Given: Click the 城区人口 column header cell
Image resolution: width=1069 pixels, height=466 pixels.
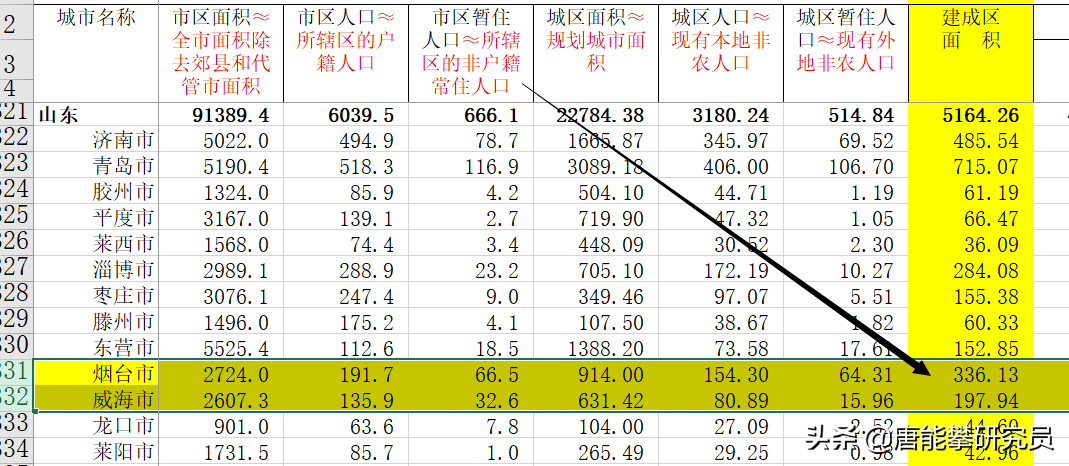Looking at the screenshot, I should [720, 50].
